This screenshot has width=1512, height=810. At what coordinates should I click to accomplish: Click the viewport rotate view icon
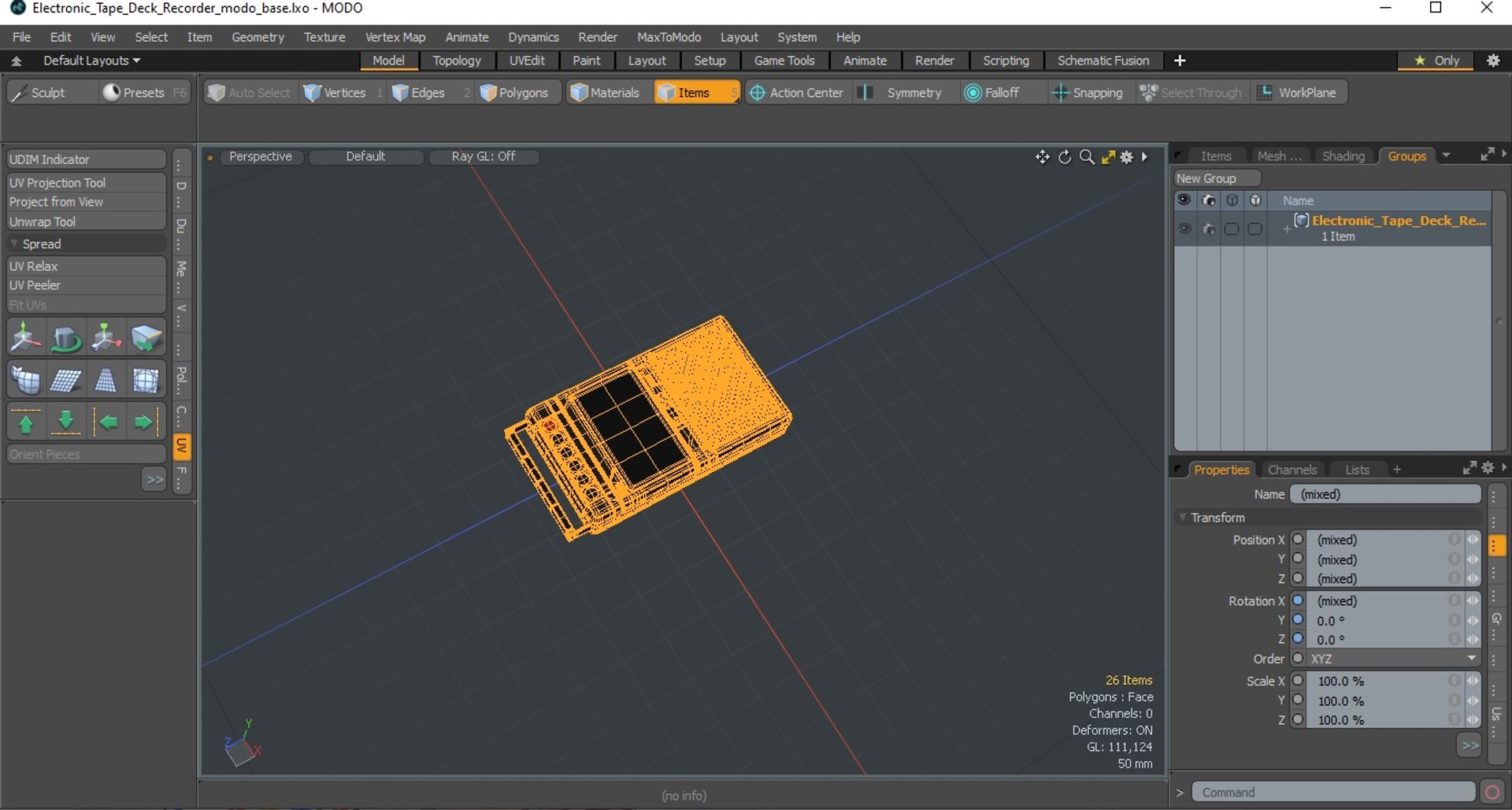(1065, 157)
